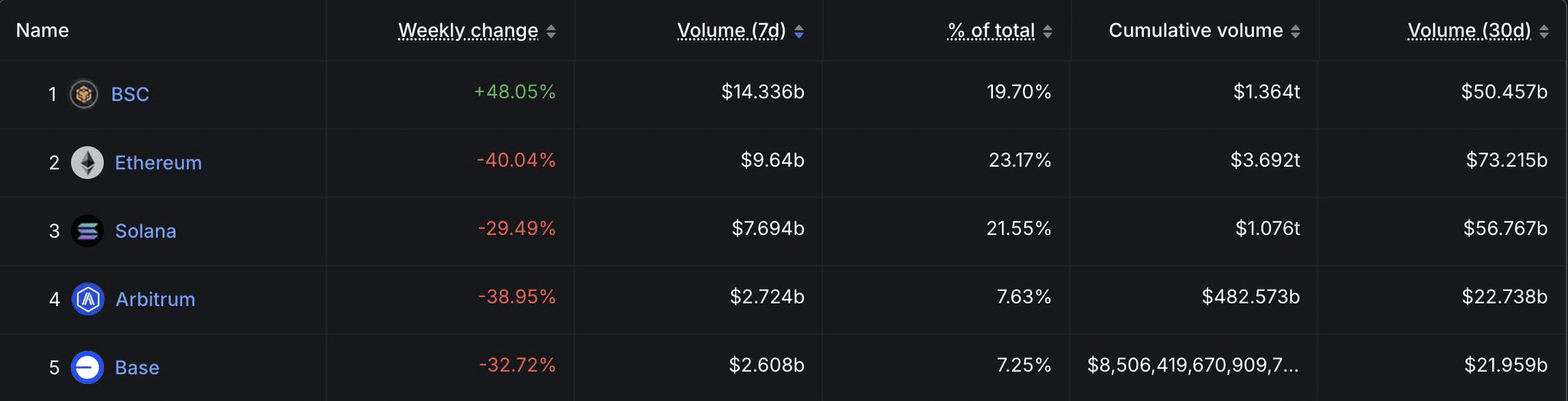Click the Solana chain logo icon

point(87,230)
